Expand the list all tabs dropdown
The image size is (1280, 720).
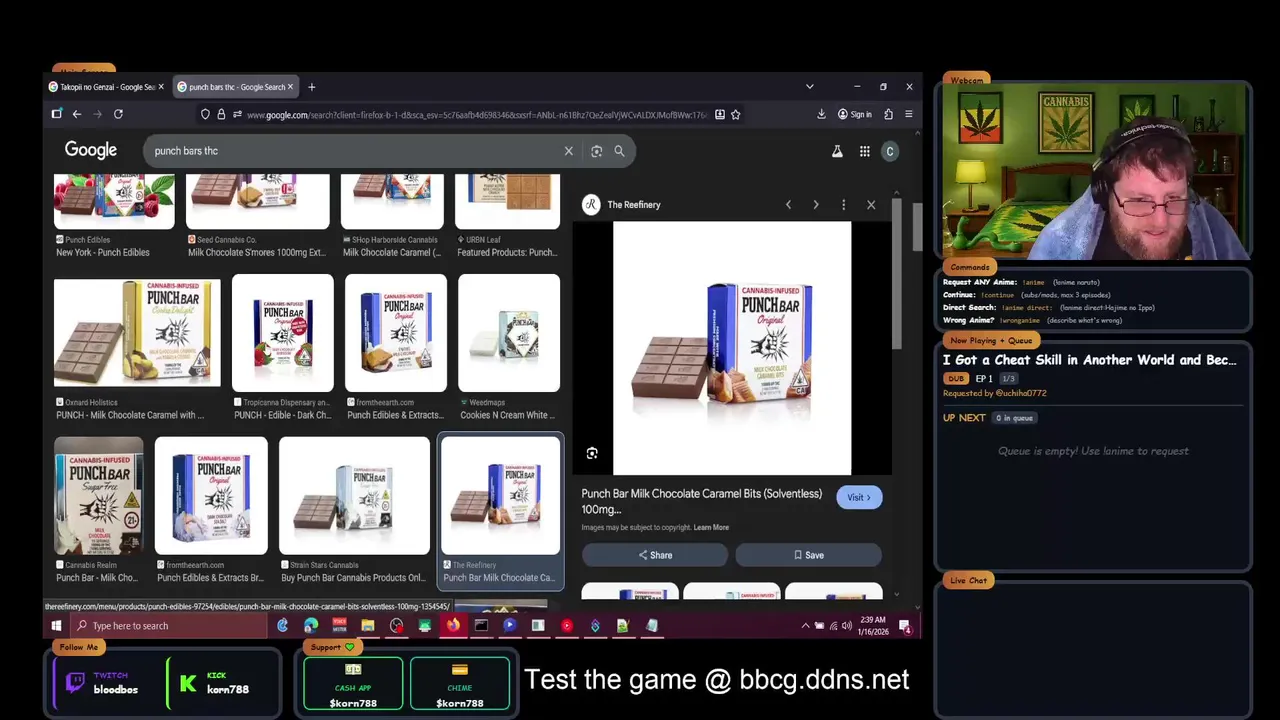[809, 87]
